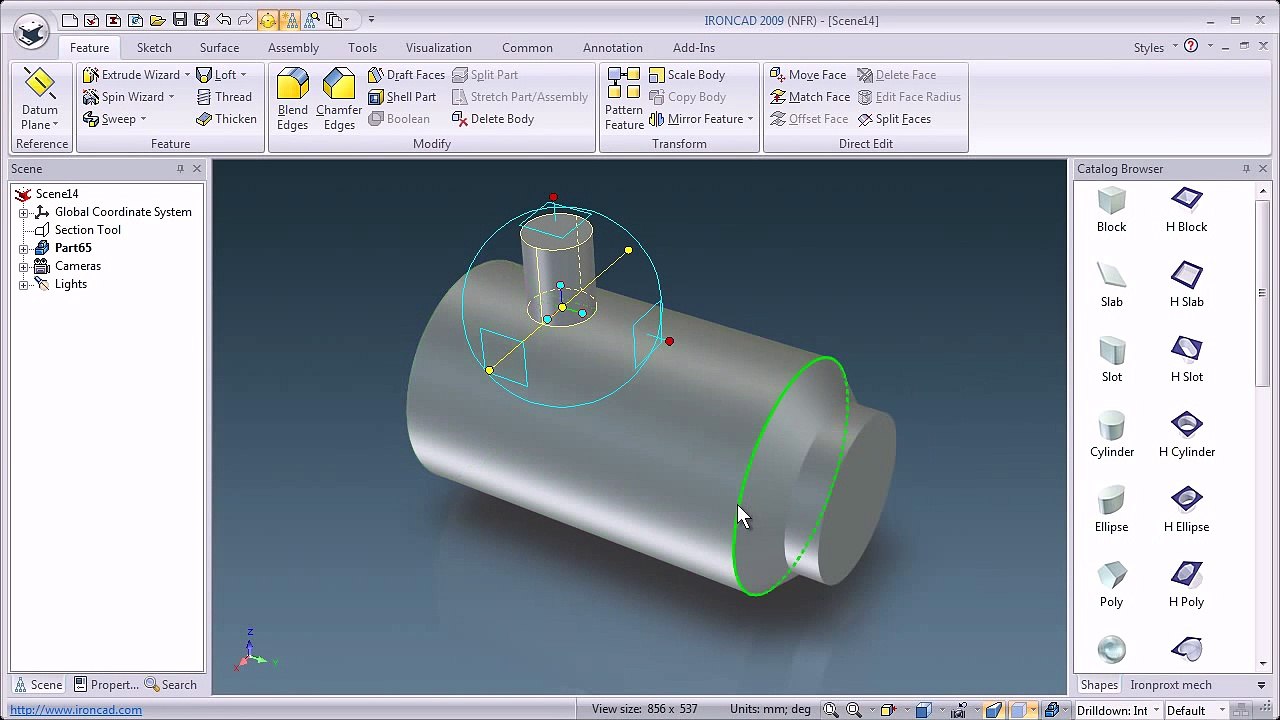1280x720 pixels.
Task: Go to the Annotation ribbon tab
Action: (x=613, y=47)
